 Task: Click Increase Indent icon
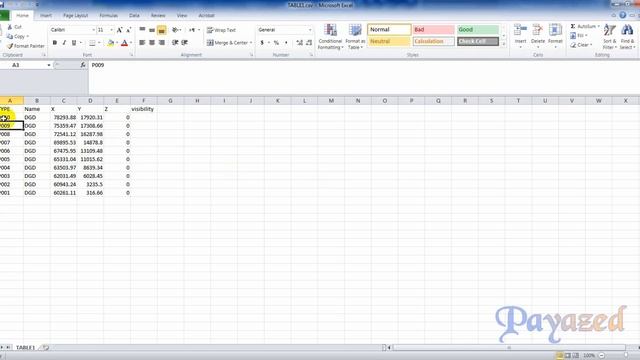(184, 42)
